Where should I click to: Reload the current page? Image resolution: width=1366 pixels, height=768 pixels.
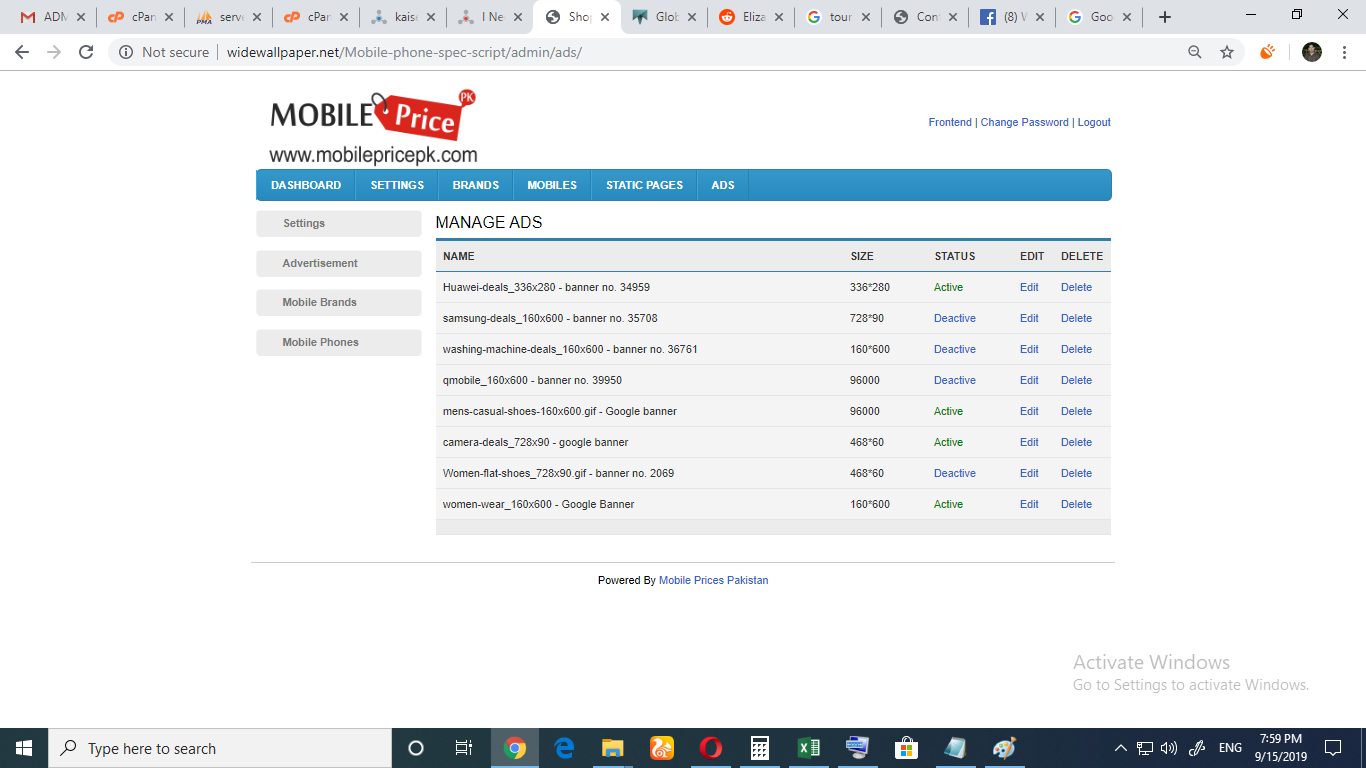click(86, 52)
